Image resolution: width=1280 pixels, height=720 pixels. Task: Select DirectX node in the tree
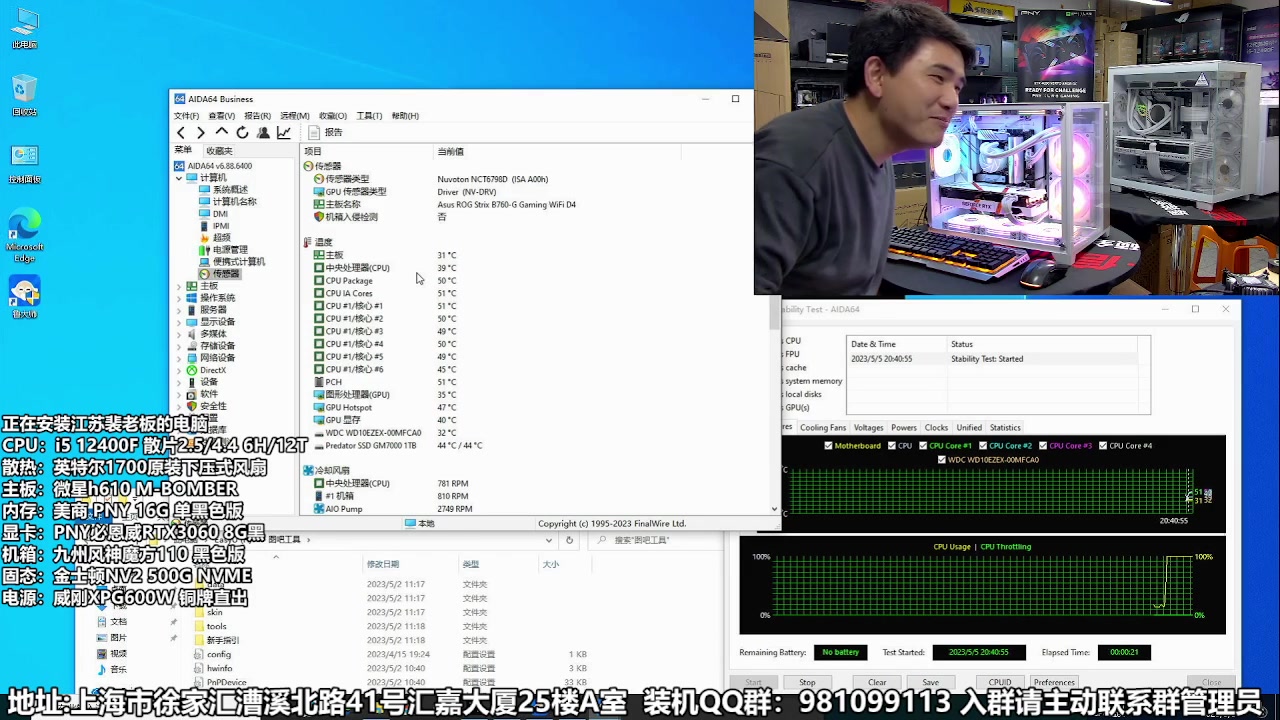click(206, 370)
